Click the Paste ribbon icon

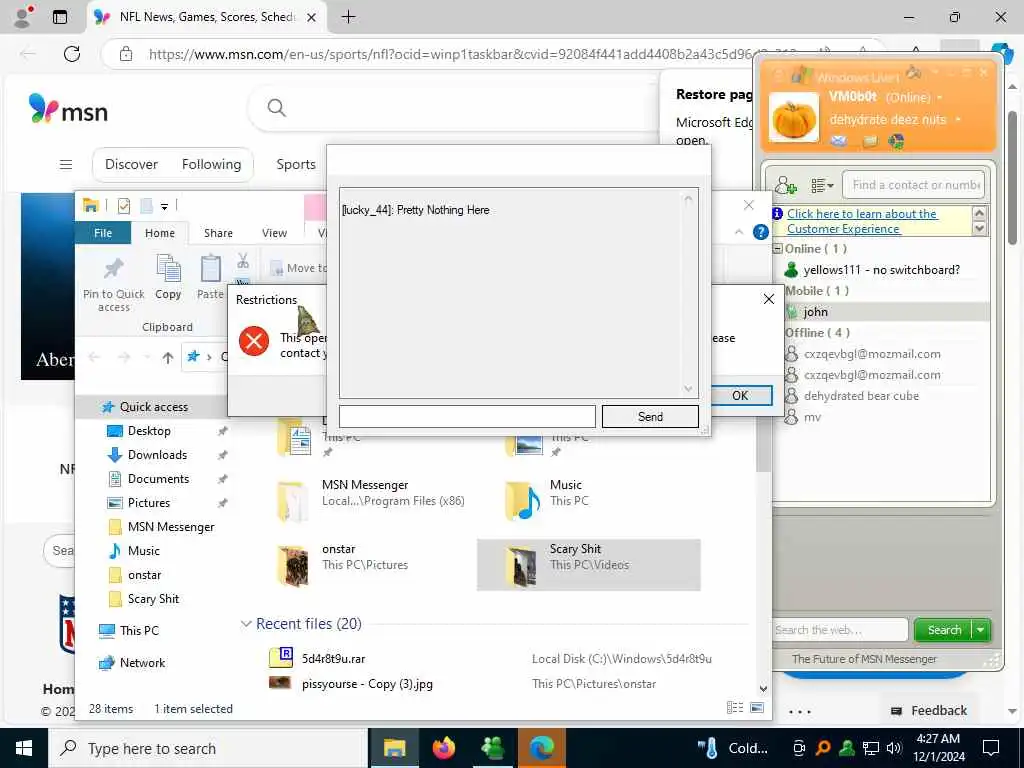(210, 277)
